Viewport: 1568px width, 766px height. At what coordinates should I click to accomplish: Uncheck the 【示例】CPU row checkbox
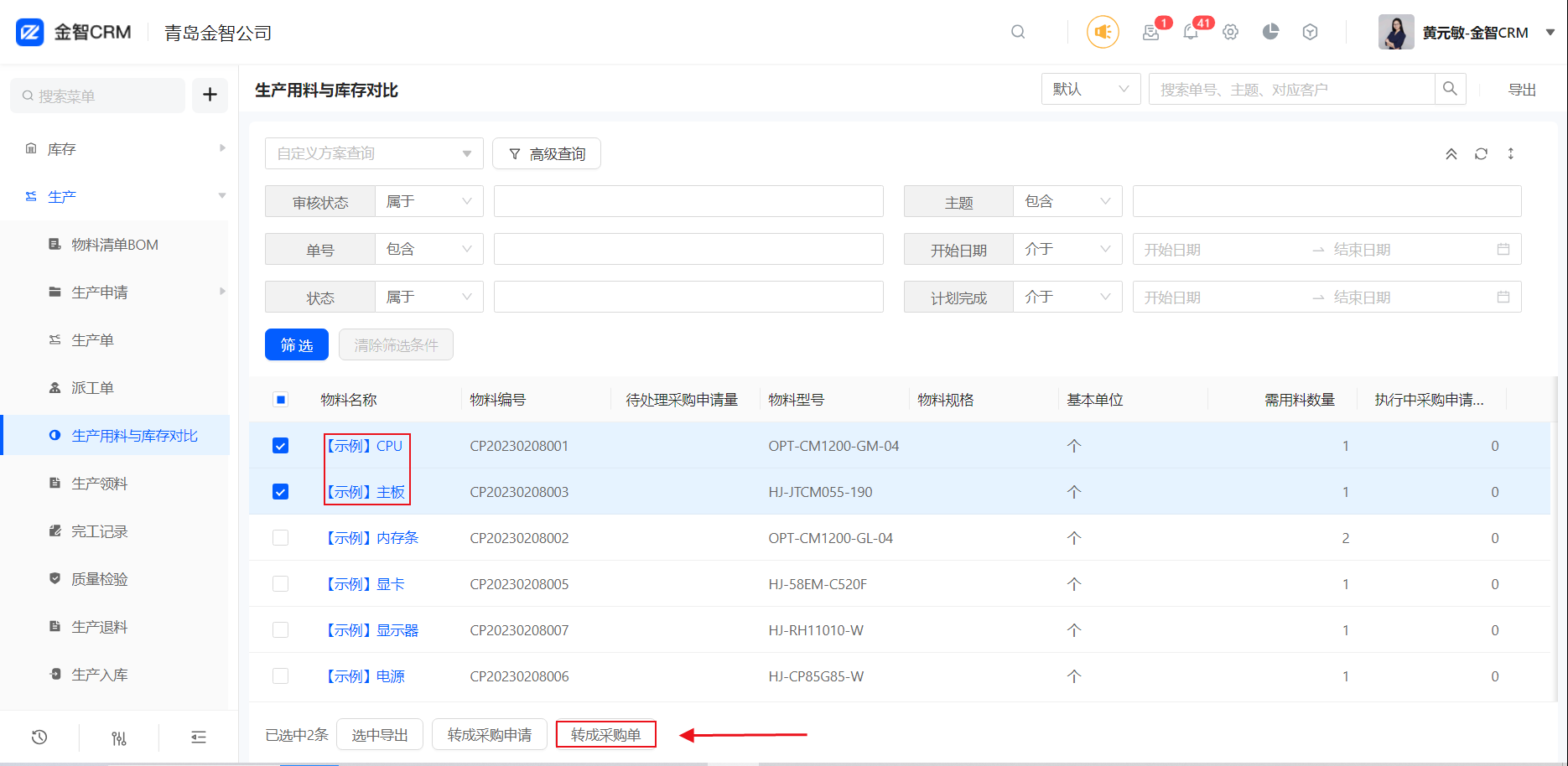tap(281, 446)
